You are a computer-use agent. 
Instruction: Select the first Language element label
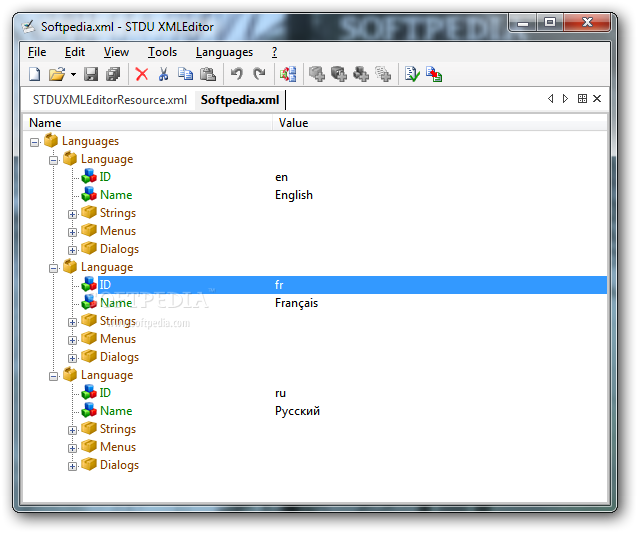pyautogui.click(x=107, y=159)
